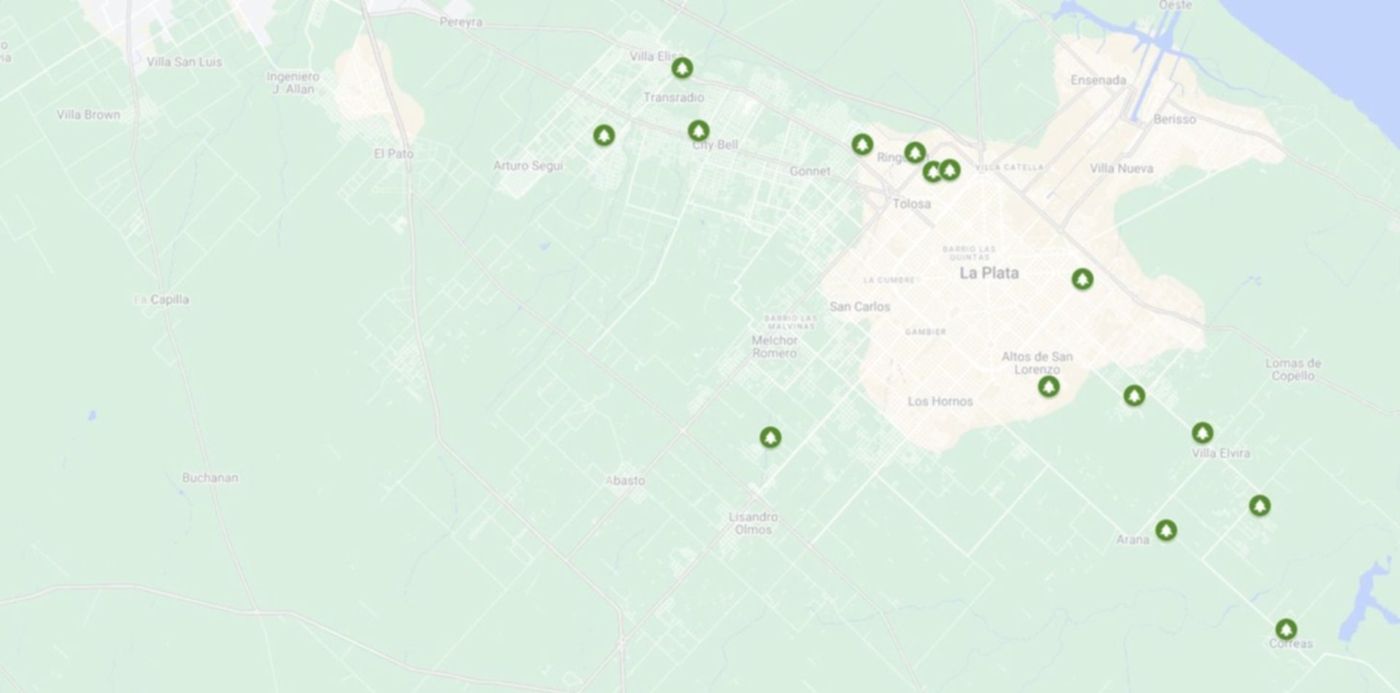Click the tree marker west of Ringuelet
Image resolution: width=1400 pixels, height=693 pixels.
(x=862, y=145)
